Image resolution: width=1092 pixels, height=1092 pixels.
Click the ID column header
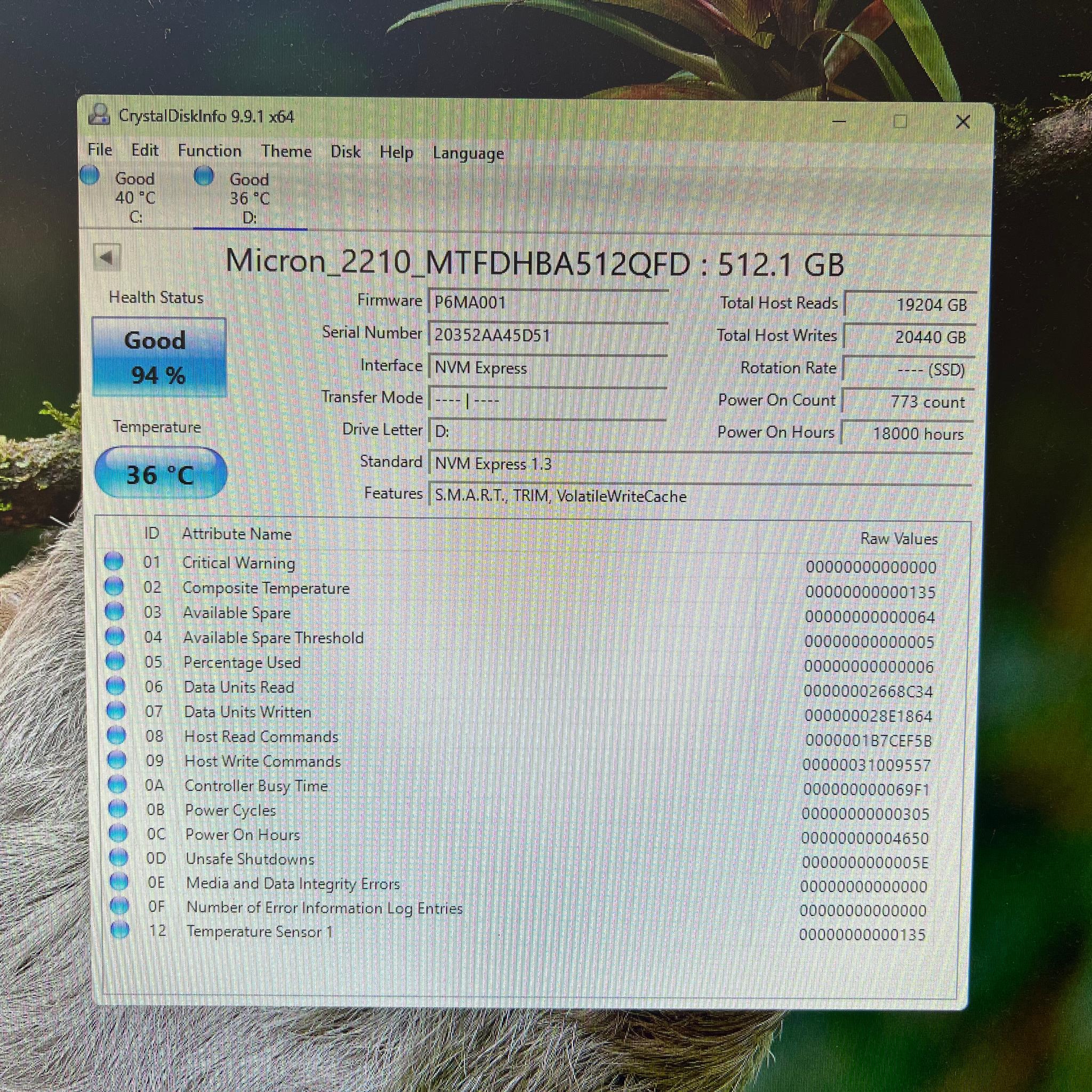(151, 533)
